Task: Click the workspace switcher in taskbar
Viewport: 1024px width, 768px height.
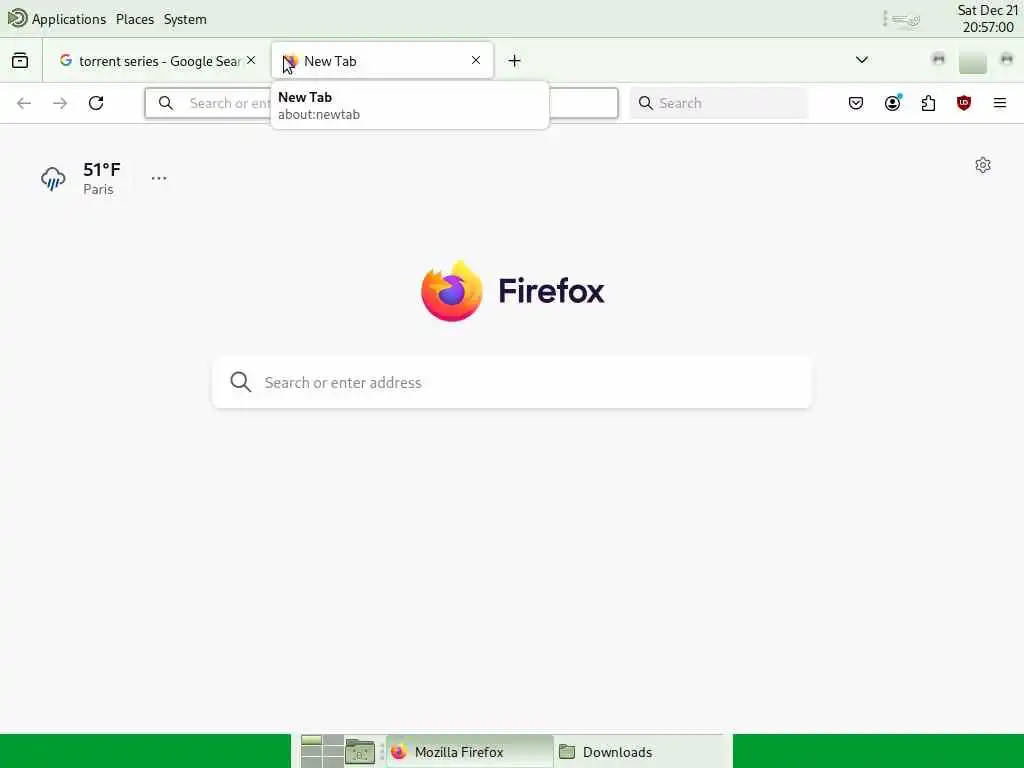Action: click(322, 751)
